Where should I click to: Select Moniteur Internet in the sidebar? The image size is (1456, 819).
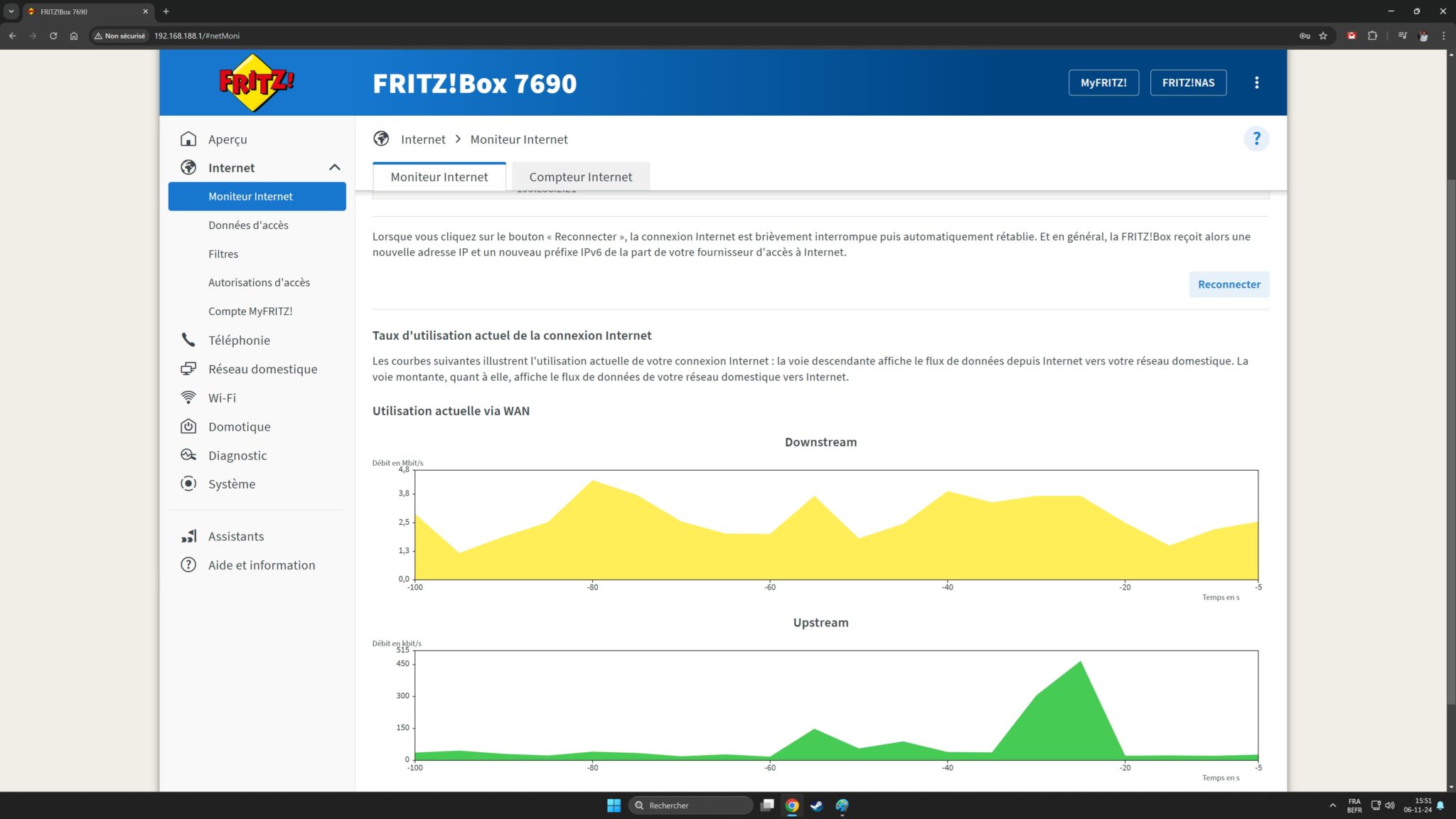257,196
